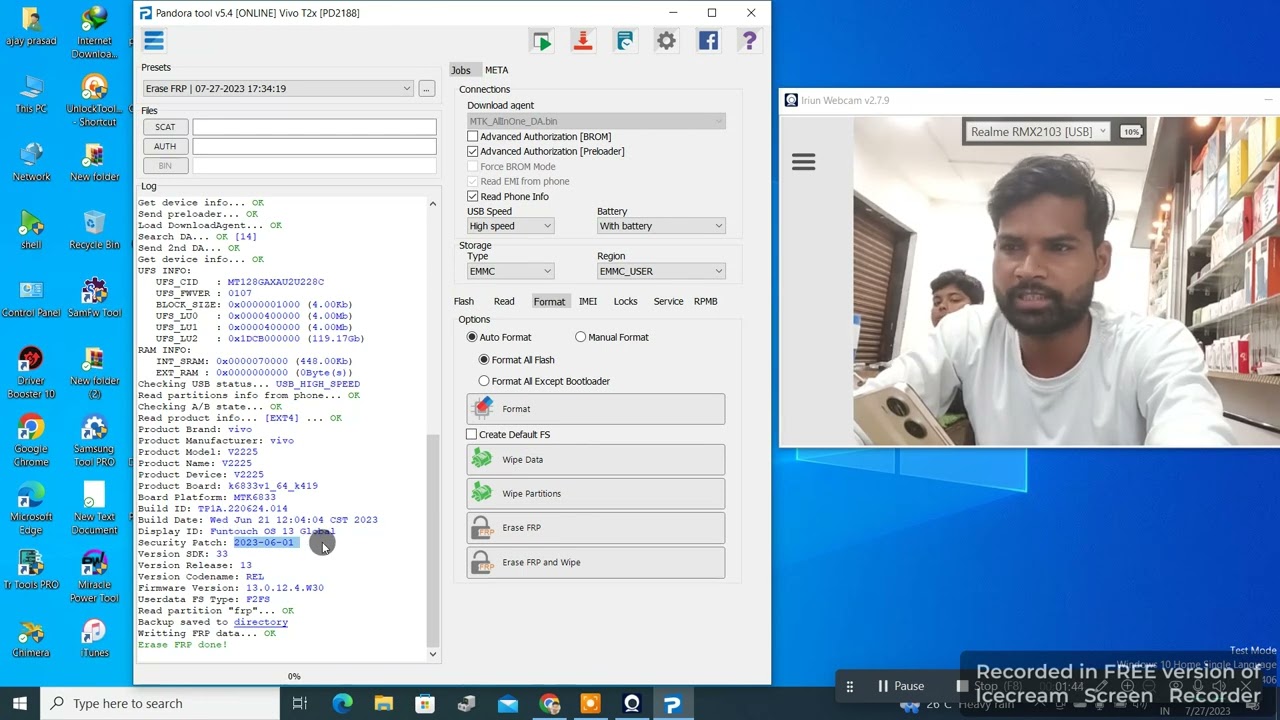Click Wipe Data button
Viewport: 1280px width, 720px height.
coord(595,460)
